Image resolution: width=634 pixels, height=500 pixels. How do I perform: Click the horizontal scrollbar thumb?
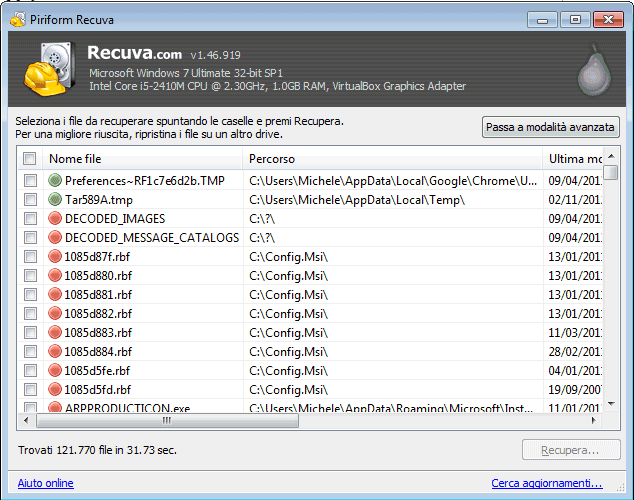tap(167, 420)
